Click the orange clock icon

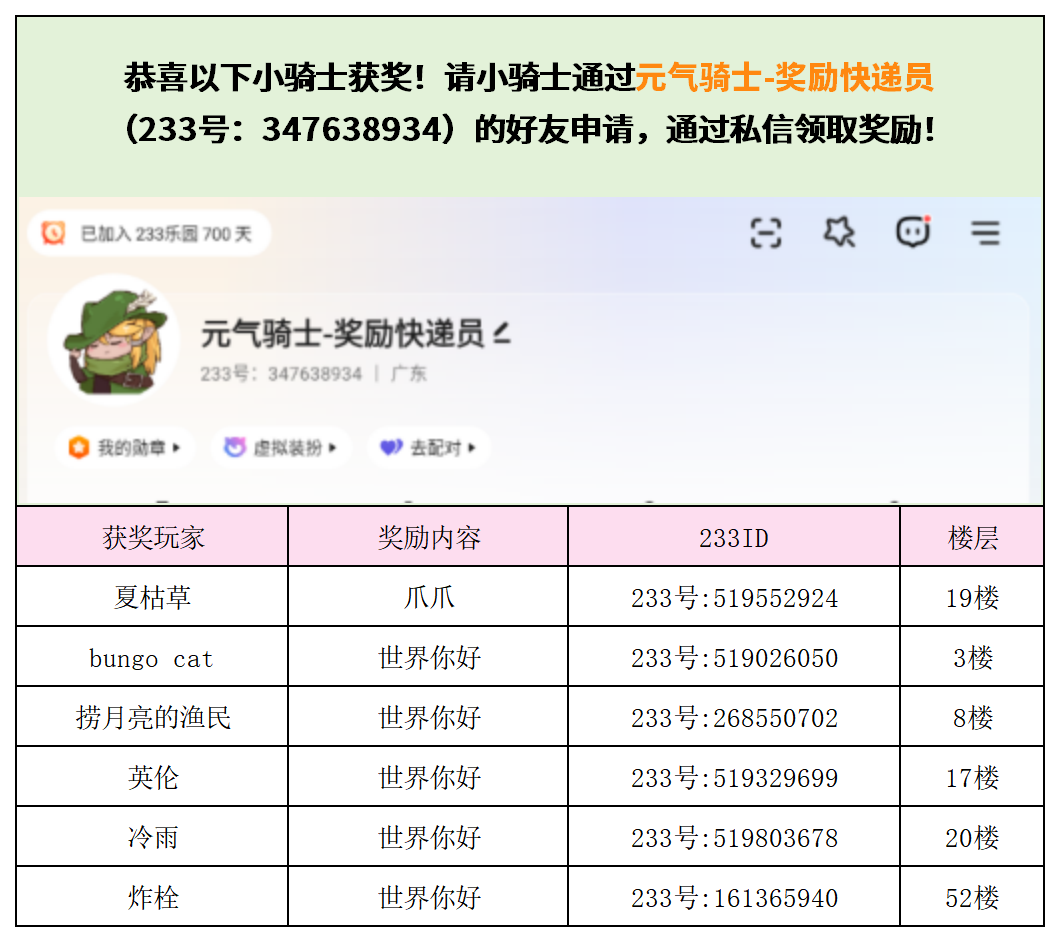[53, 233]
